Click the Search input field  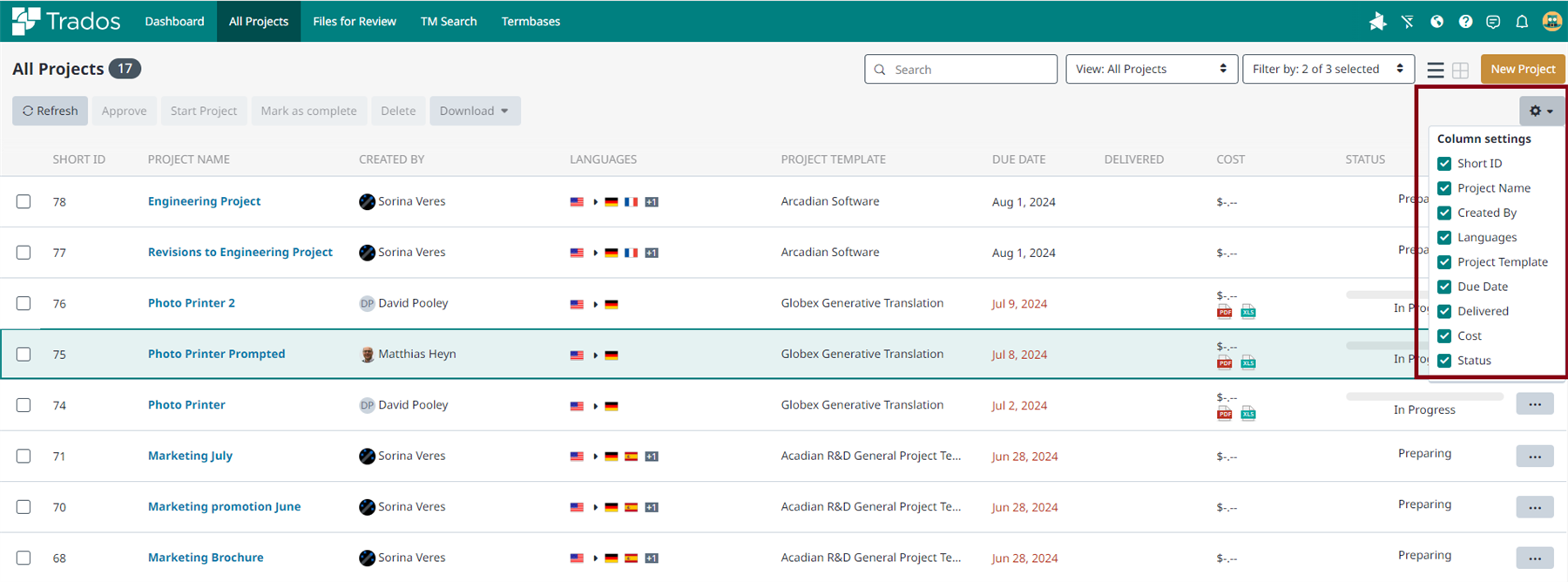[961, 69]
